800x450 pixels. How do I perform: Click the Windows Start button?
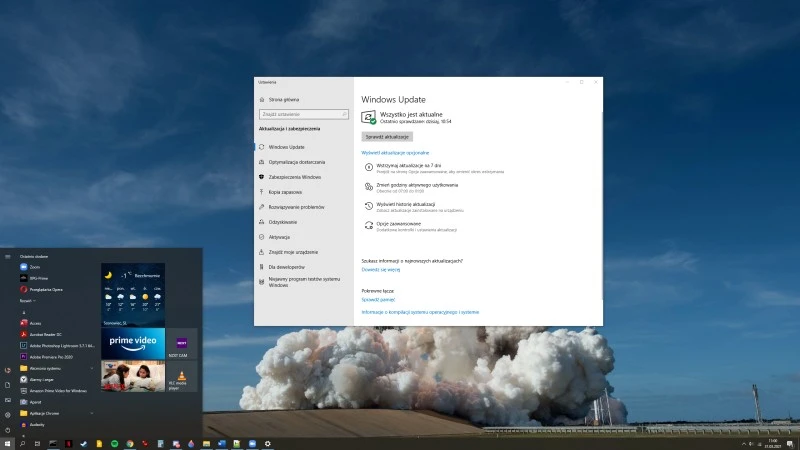pos(7,444)
